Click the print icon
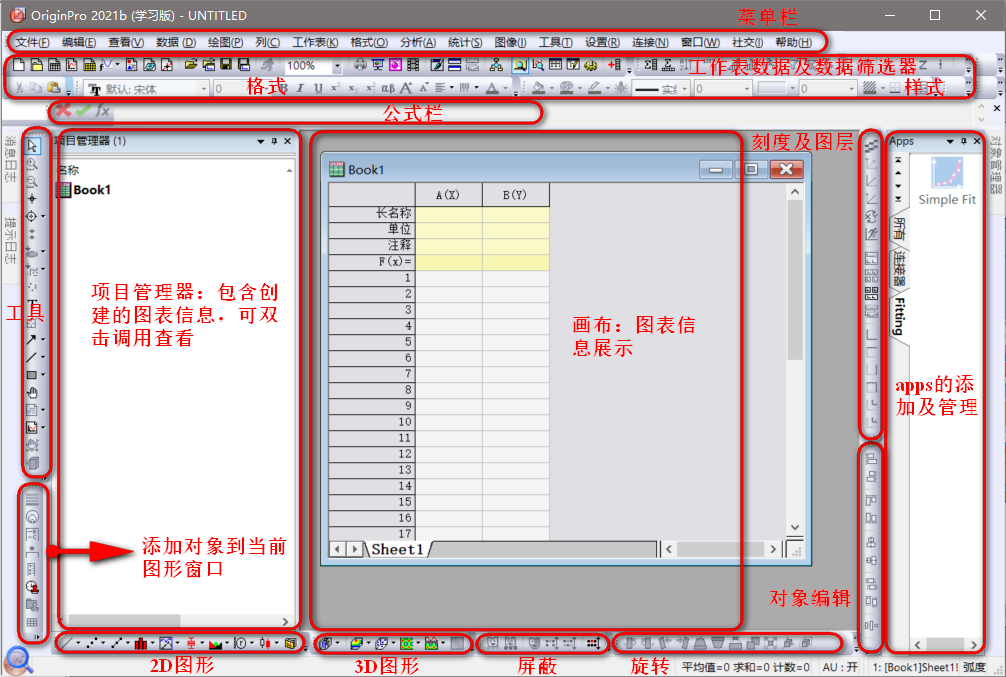The width and height of the screenshot is (1006, 677). [361, 65]
